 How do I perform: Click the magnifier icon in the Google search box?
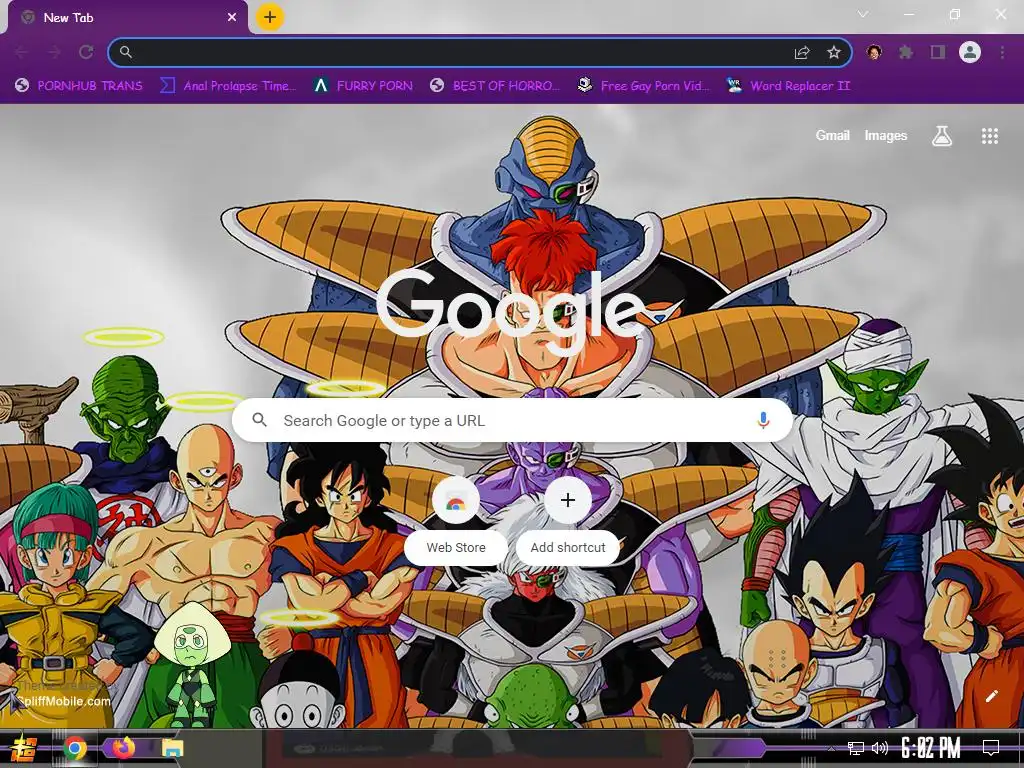click(259, 420)
